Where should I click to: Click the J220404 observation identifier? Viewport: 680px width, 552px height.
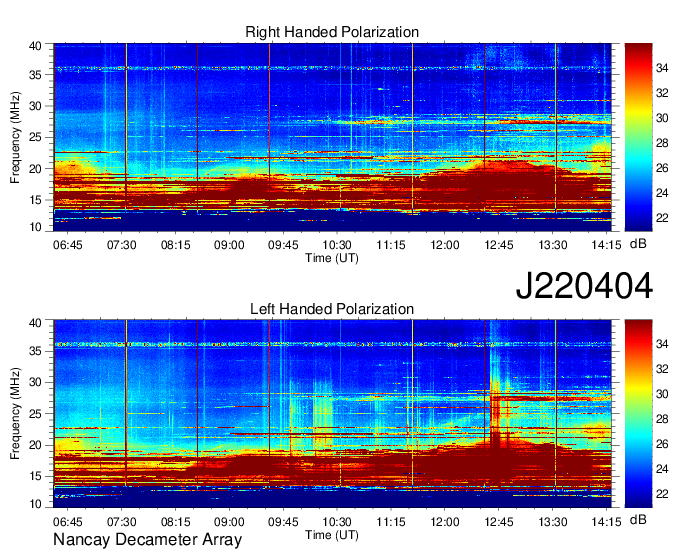[584, 286]
